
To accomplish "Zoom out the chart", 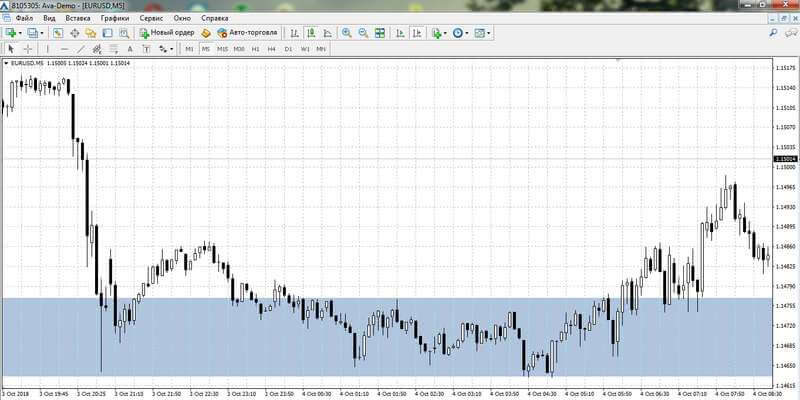I will [363, 33].
